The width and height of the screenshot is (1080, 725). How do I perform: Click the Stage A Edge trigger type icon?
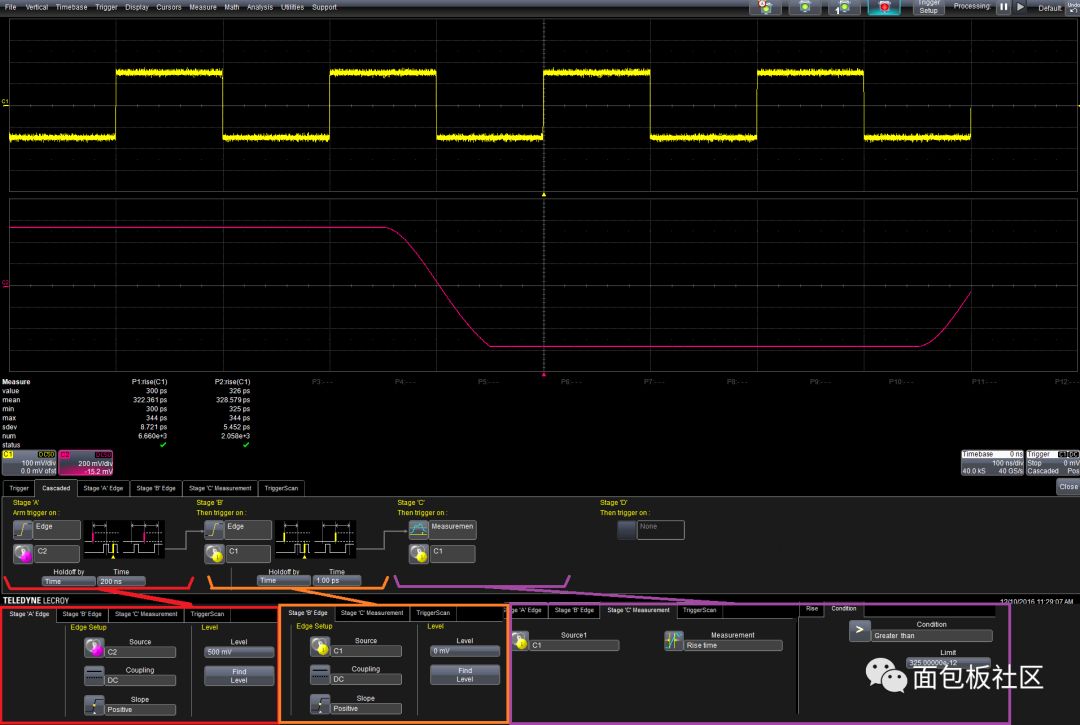click(22, 529)
